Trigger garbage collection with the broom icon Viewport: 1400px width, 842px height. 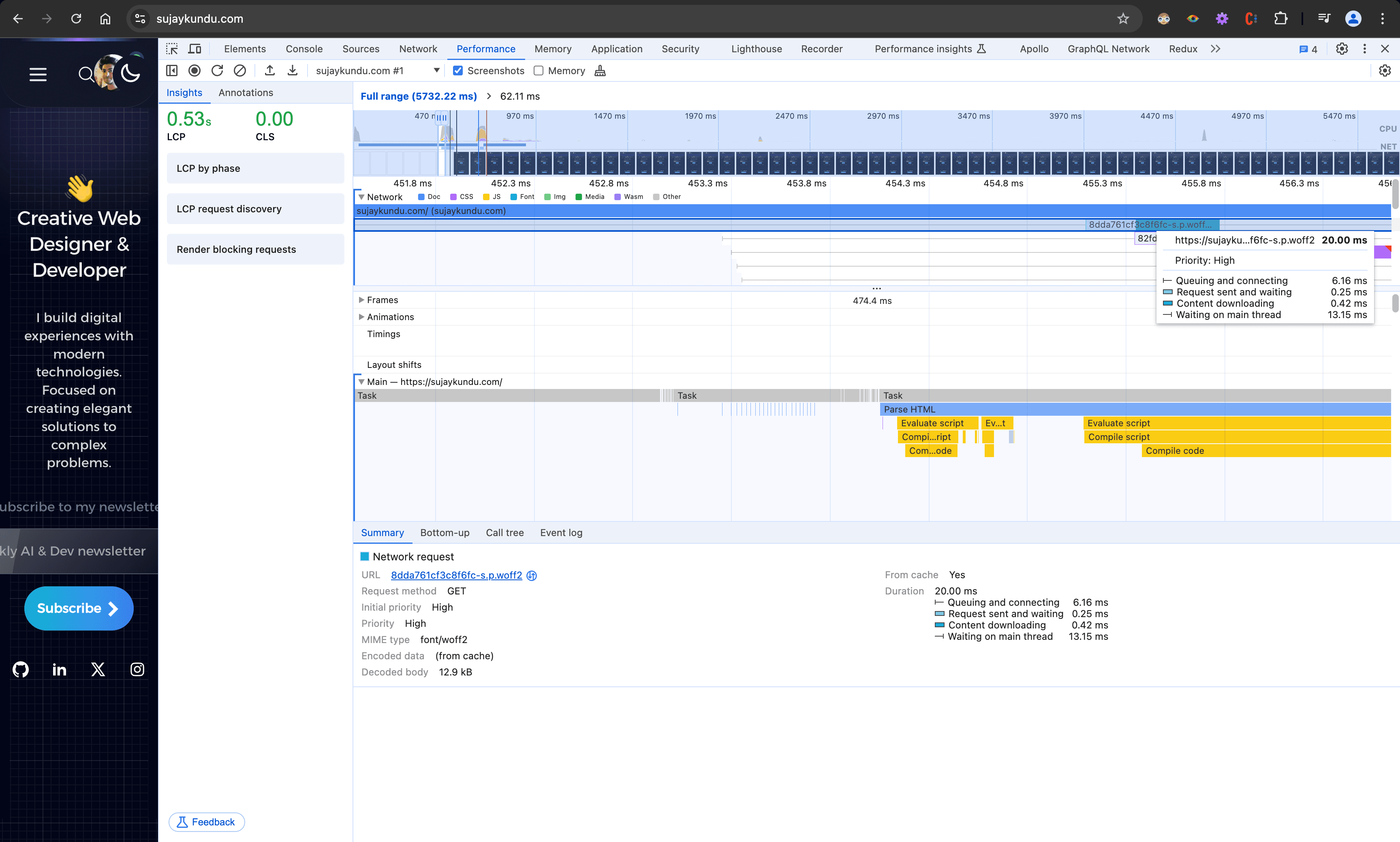[x=600, y=71]
